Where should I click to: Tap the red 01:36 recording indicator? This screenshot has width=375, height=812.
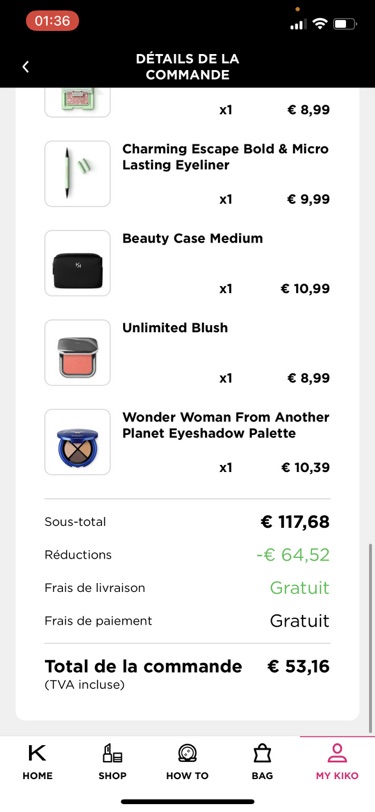(x=52, y=21)
